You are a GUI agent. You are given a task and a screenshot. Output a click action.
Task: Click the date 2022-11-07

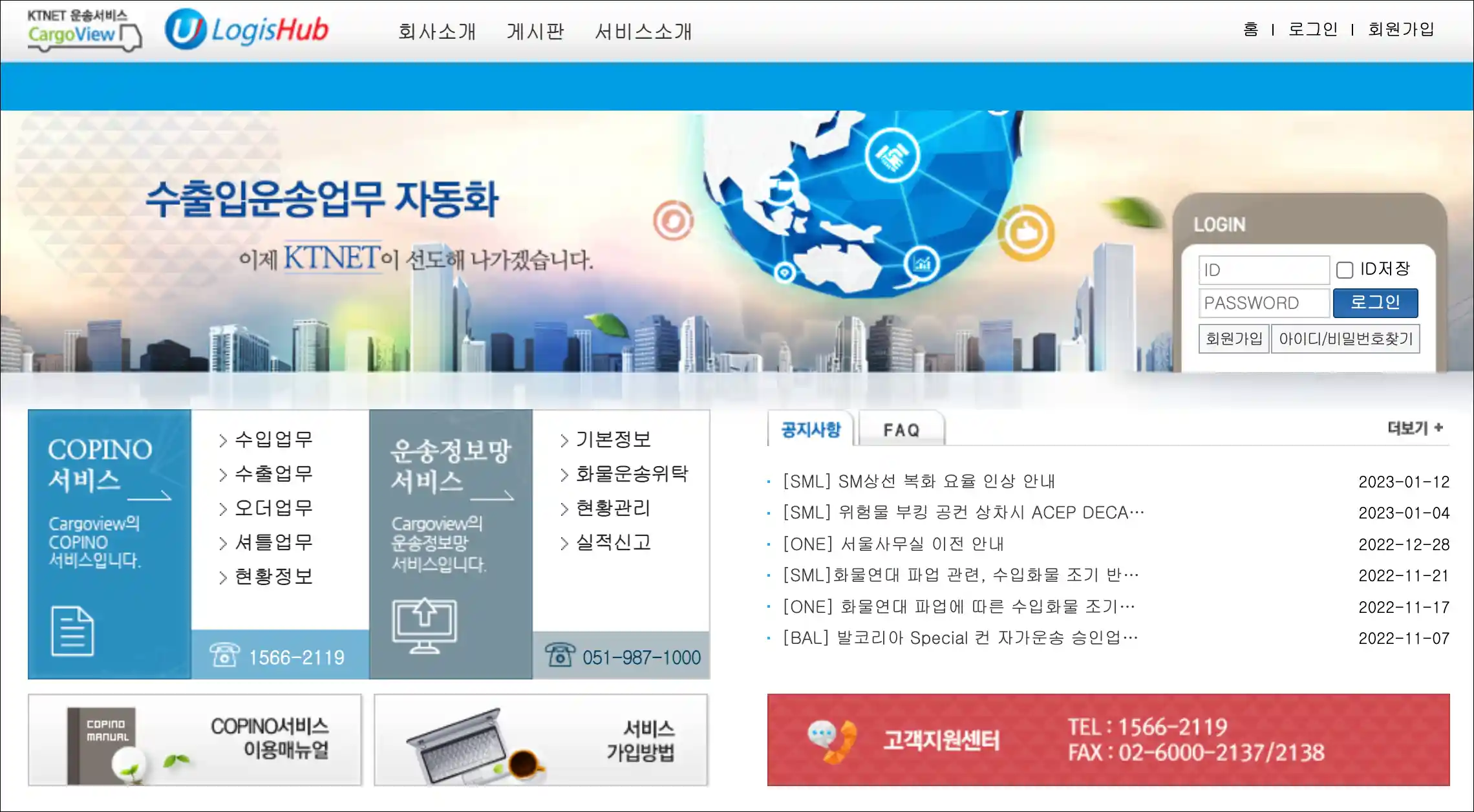pos(1404,639)
